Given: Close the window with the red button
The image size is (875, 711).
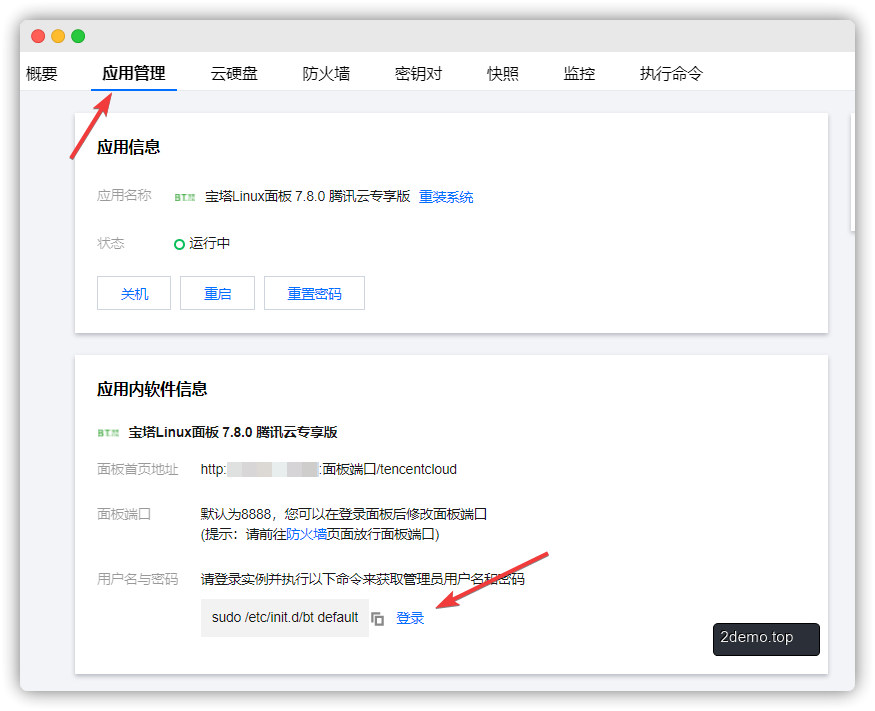Looking at the screenshot, I should pos(38,36).
